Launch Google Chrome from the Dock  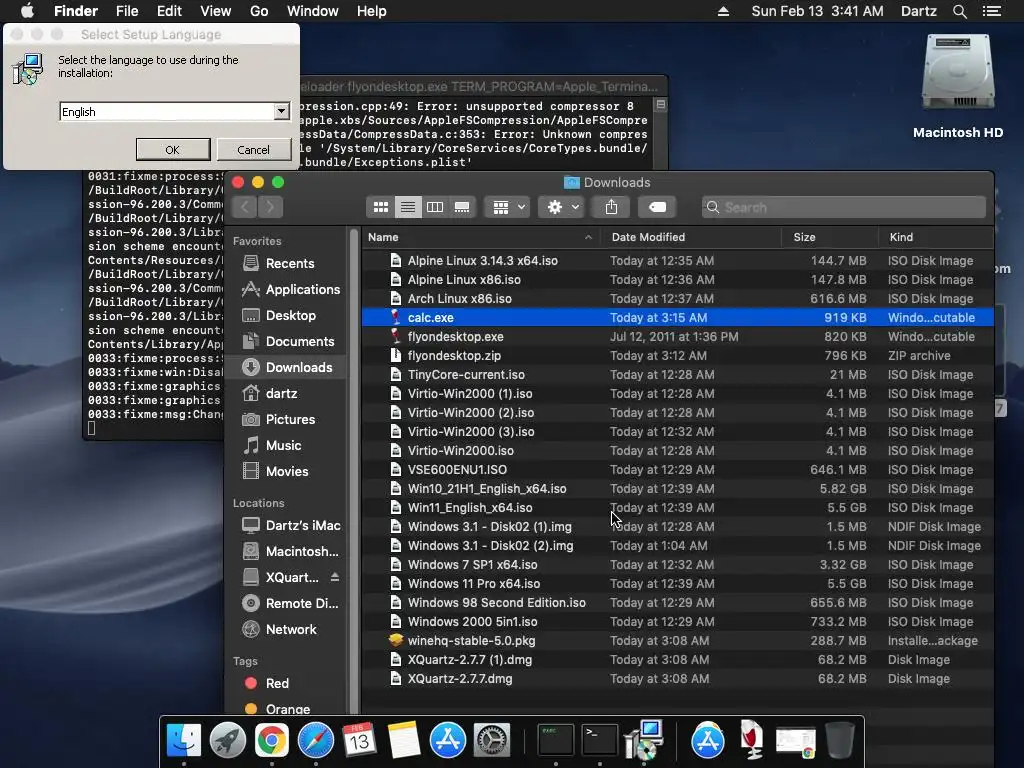pyautogui.click(x=272, y=741)
